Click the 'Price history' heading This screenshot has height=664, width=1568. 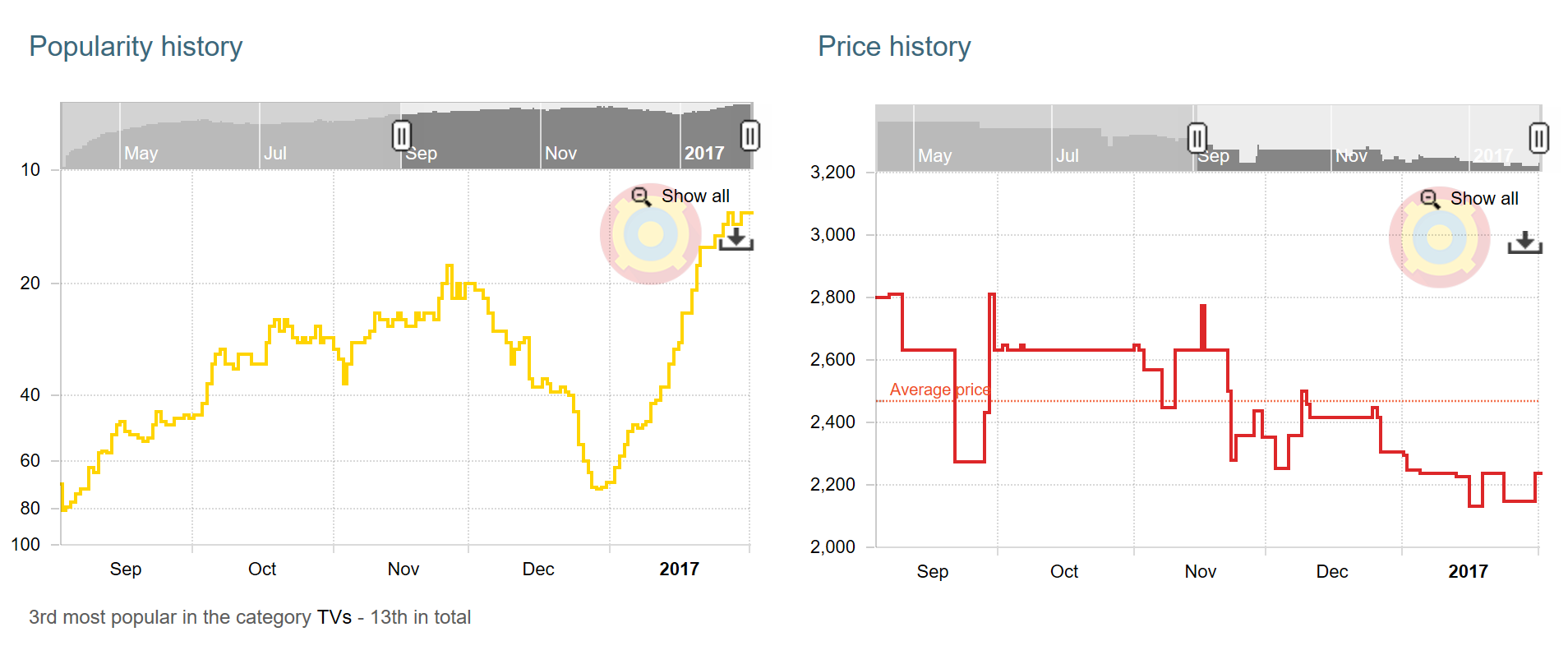tap(894, 47)
